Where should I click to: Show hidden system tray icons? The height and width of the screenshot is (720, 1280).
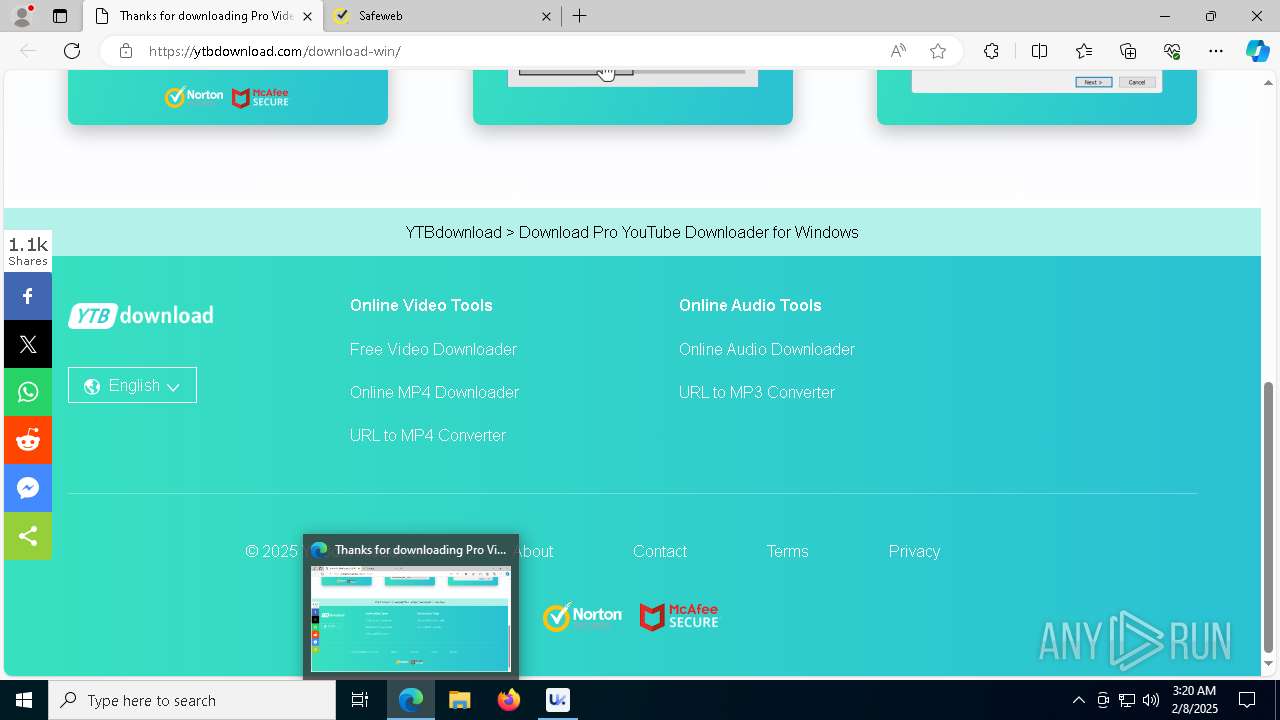pyautogui.click(x=1078, y=700)
